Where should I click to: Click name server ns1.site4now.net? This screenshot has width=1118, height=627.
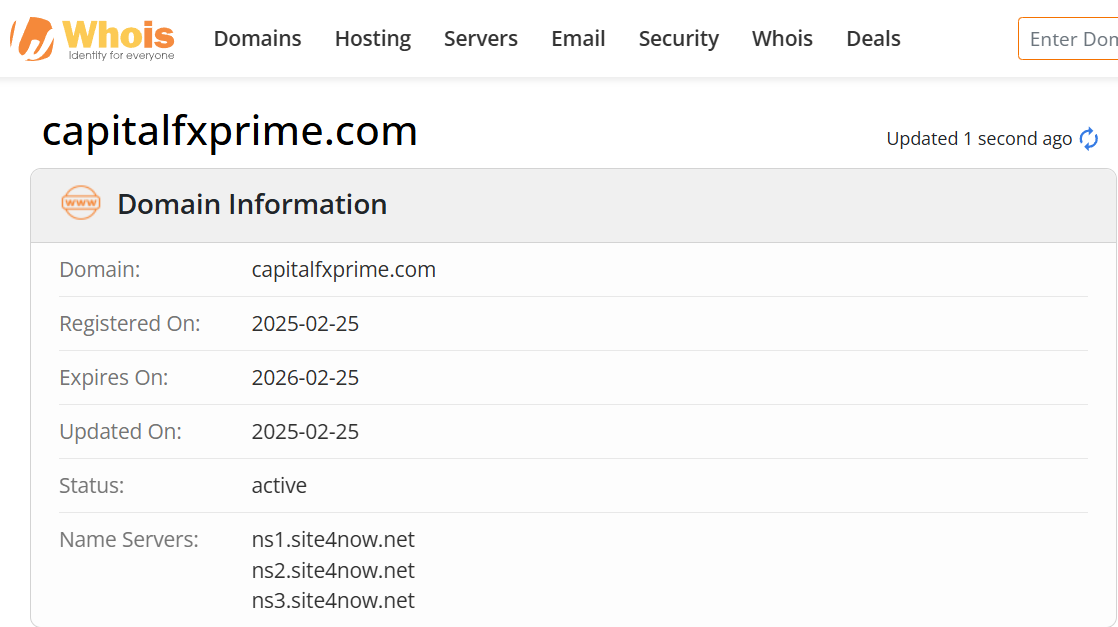click(333, 539)
